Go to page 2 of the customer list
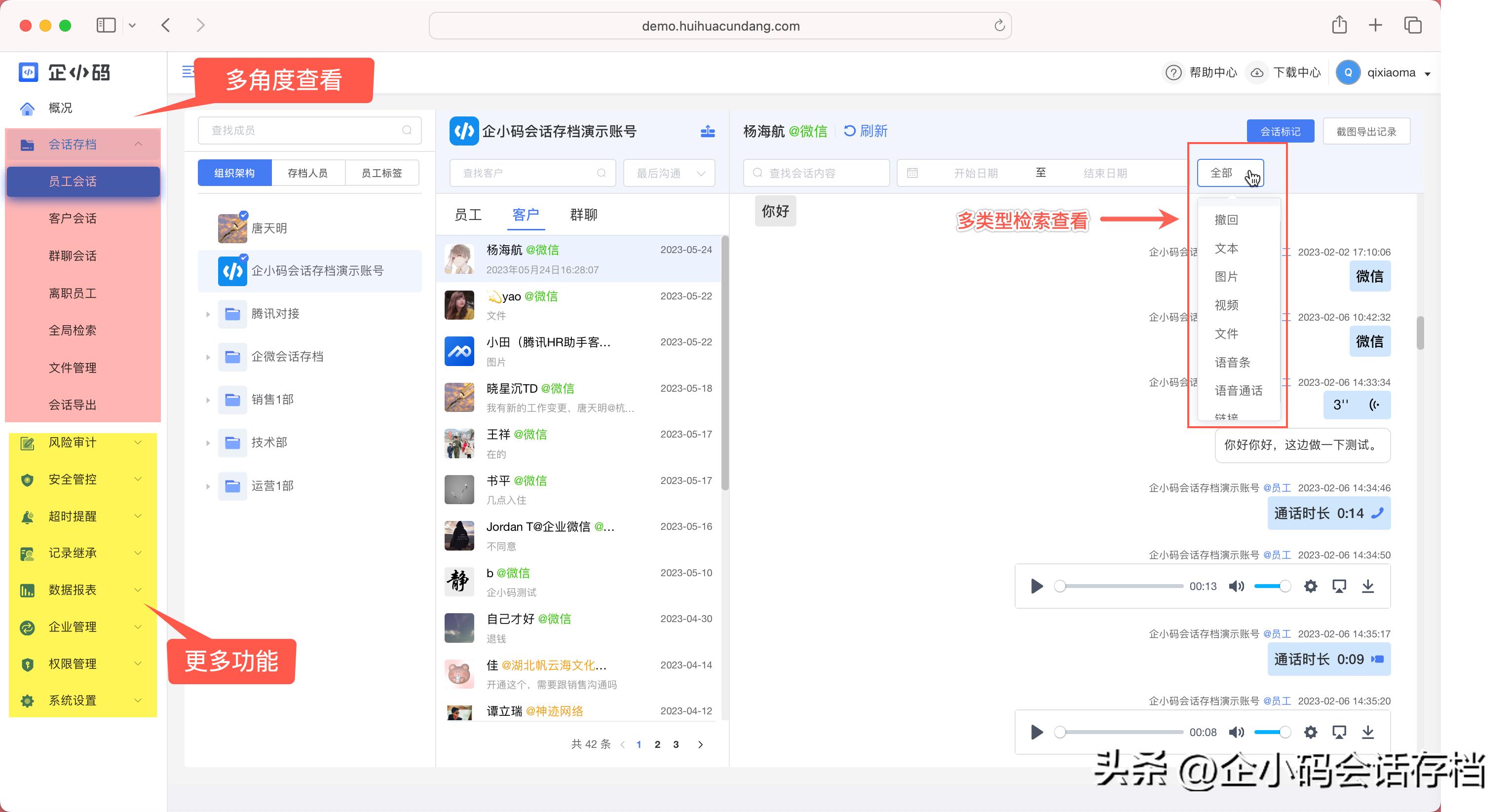1510x812 pixels. (x=658, y=744)
